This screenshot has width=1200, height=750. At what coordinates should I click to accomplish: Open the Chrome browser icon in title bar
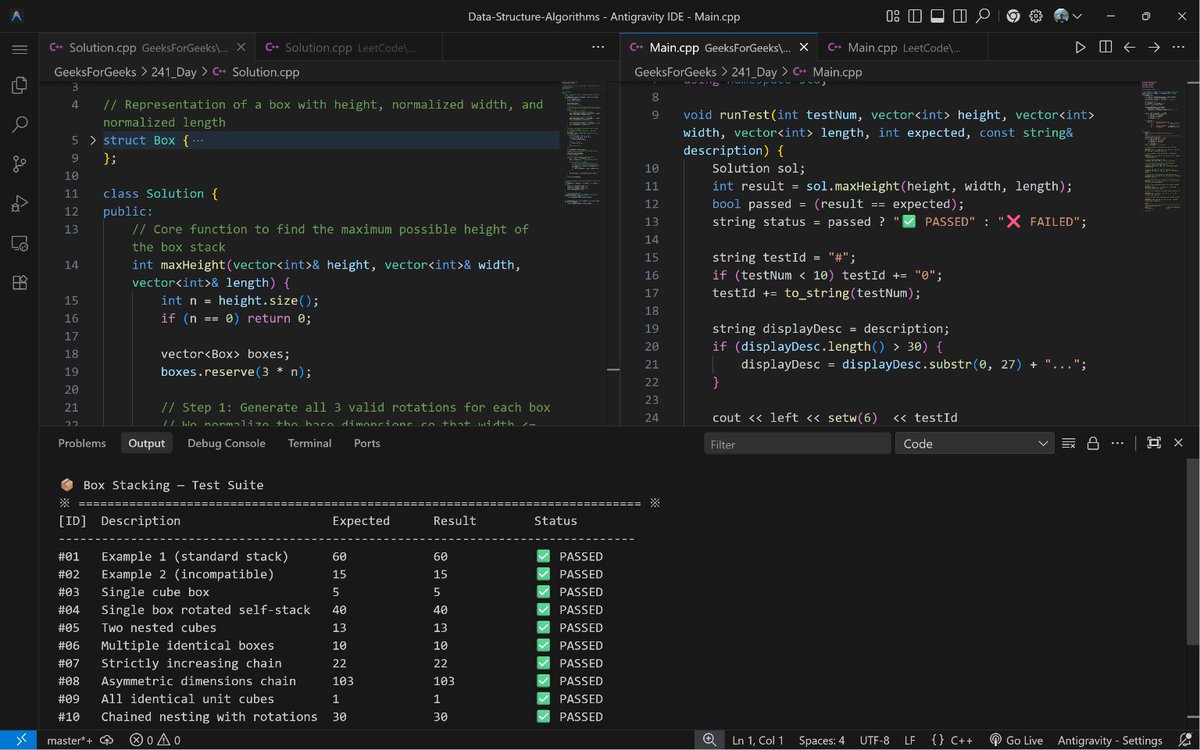1013,16
